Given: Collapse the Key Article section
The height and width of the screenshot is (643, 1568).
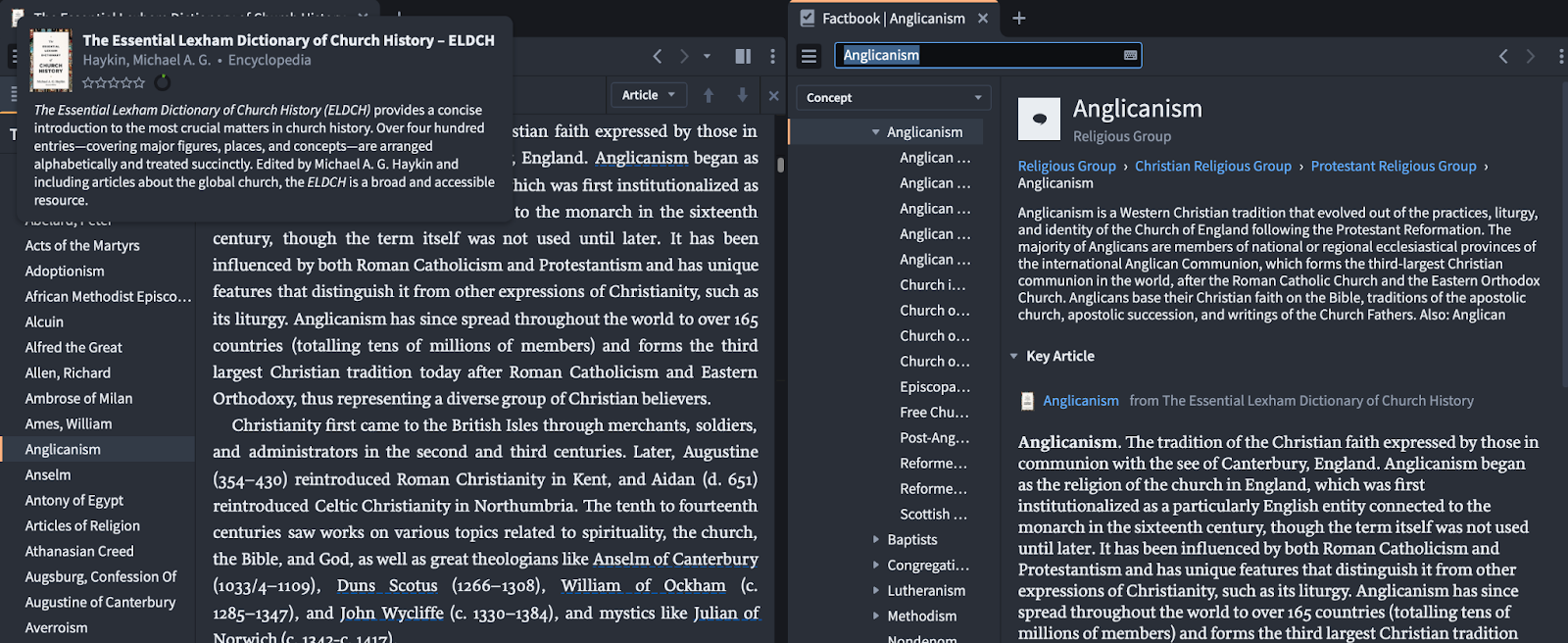Looking at the screenshot, I should point(1014,356).
